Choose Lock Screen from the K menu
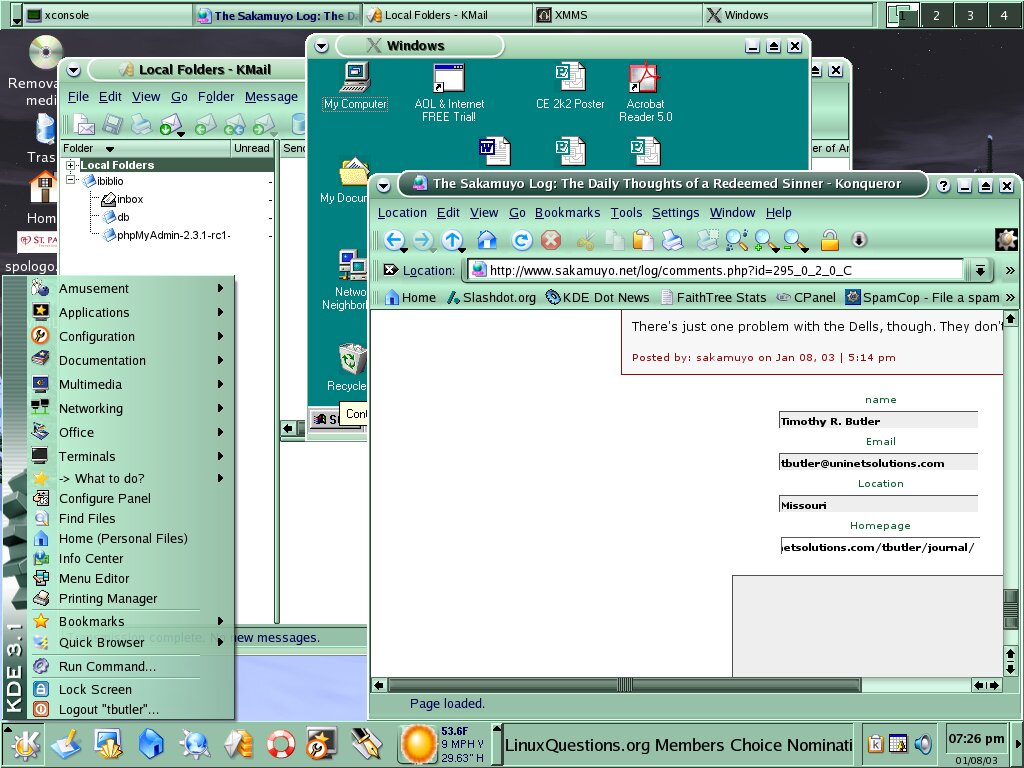The width and height of the screenshot is (1024, 768). point(131,689)
